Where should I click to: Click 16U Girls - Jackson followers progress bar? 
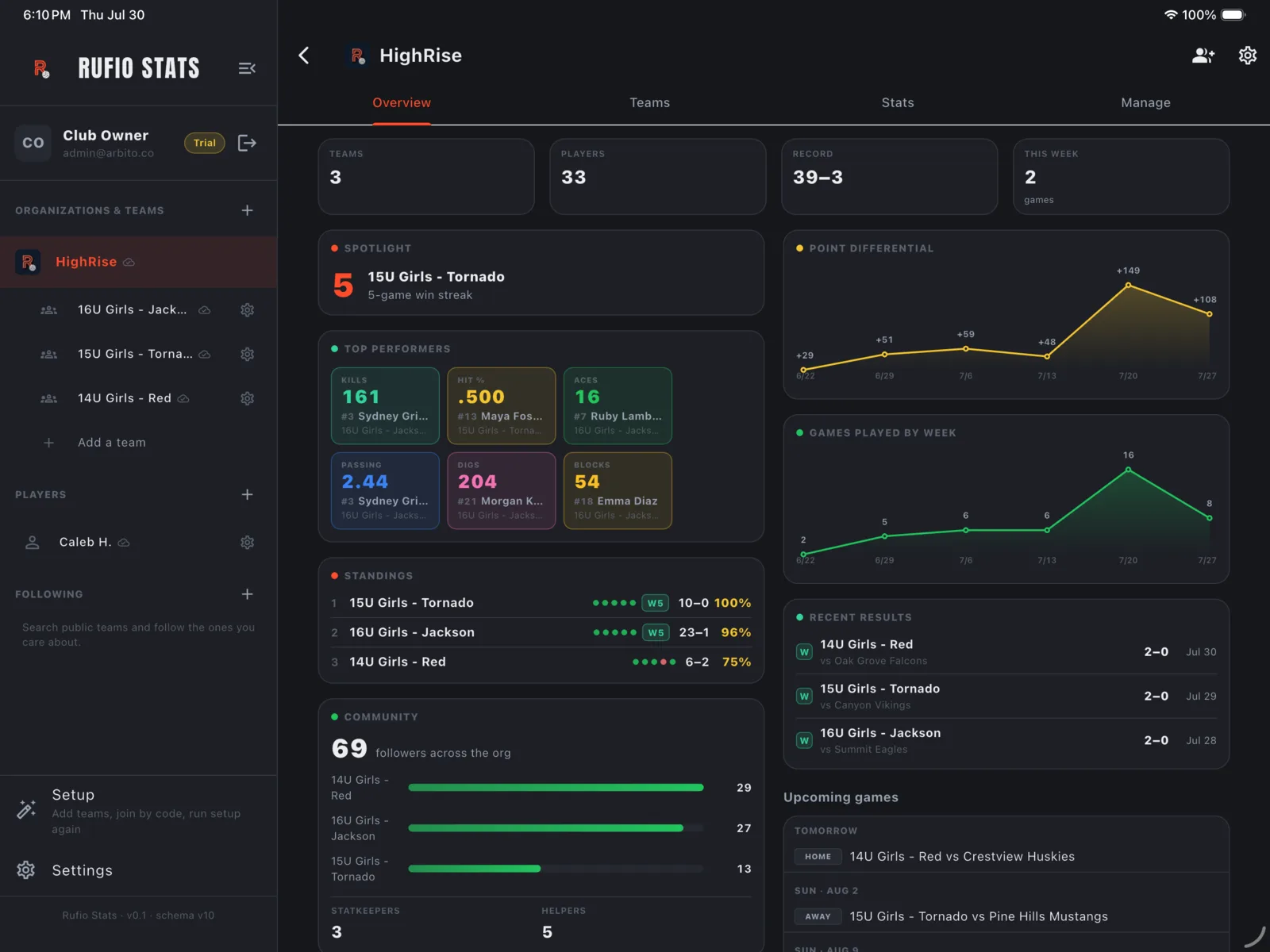point(556,828)
